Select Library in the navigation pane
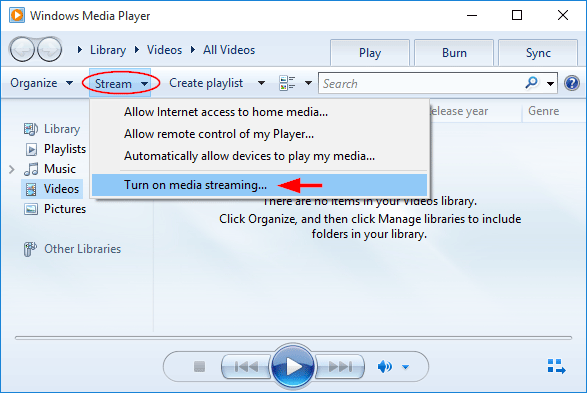The height and width of the screenshot is (393, 587). (x=52, y=129)
